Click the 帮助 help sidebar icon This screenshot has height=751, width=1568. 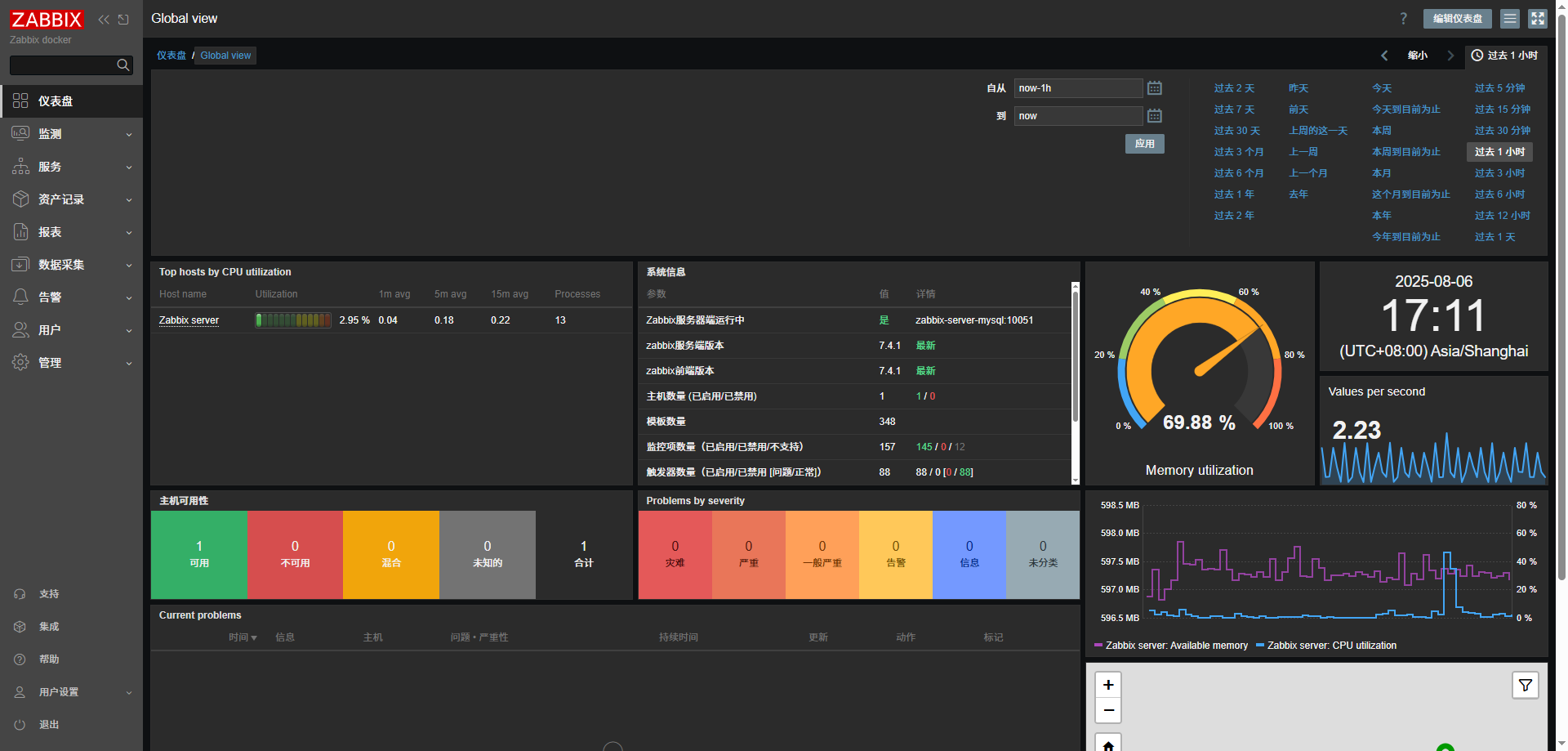[x=20, y=659]
